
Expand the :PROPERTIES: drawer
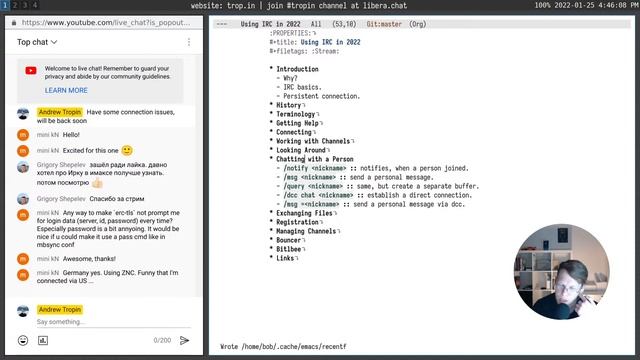[x=293, y=33]
